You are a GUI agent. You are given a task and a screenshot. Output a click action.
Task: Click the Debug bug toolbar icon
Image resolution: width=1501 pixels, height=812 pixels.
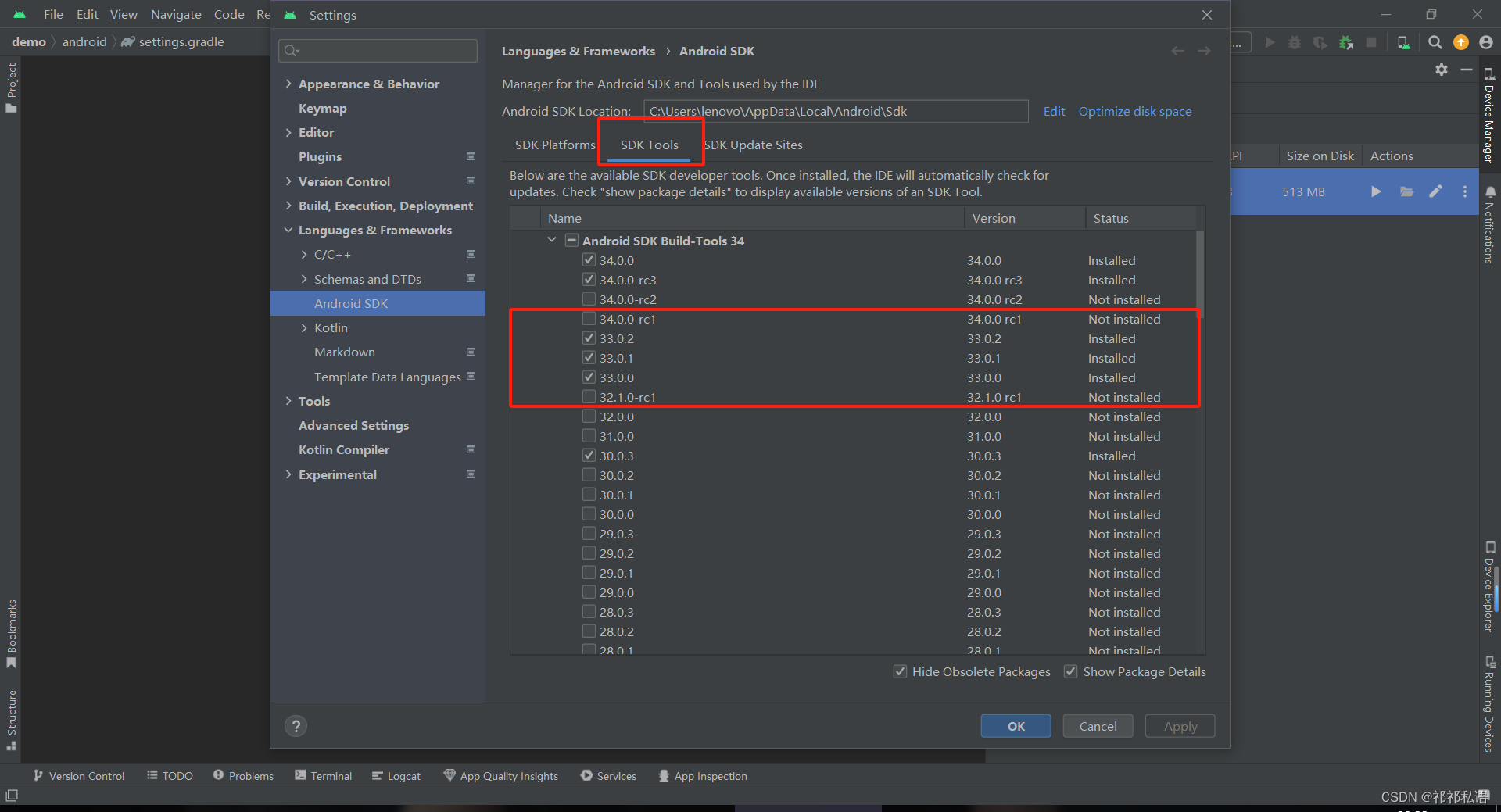click(1295, 42)
